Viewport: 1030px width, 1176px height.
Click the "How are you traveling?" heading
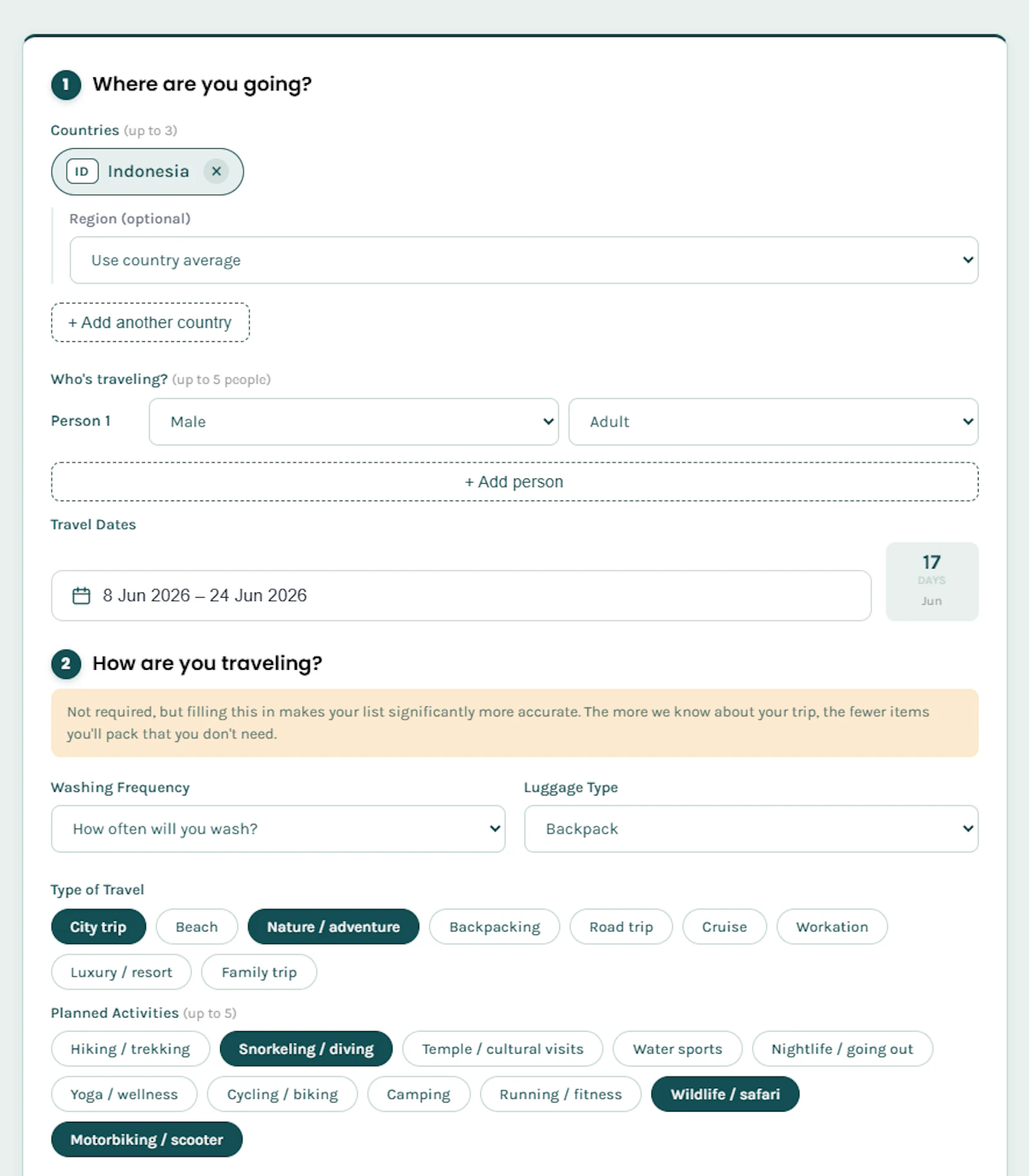[x=207, y=663]
